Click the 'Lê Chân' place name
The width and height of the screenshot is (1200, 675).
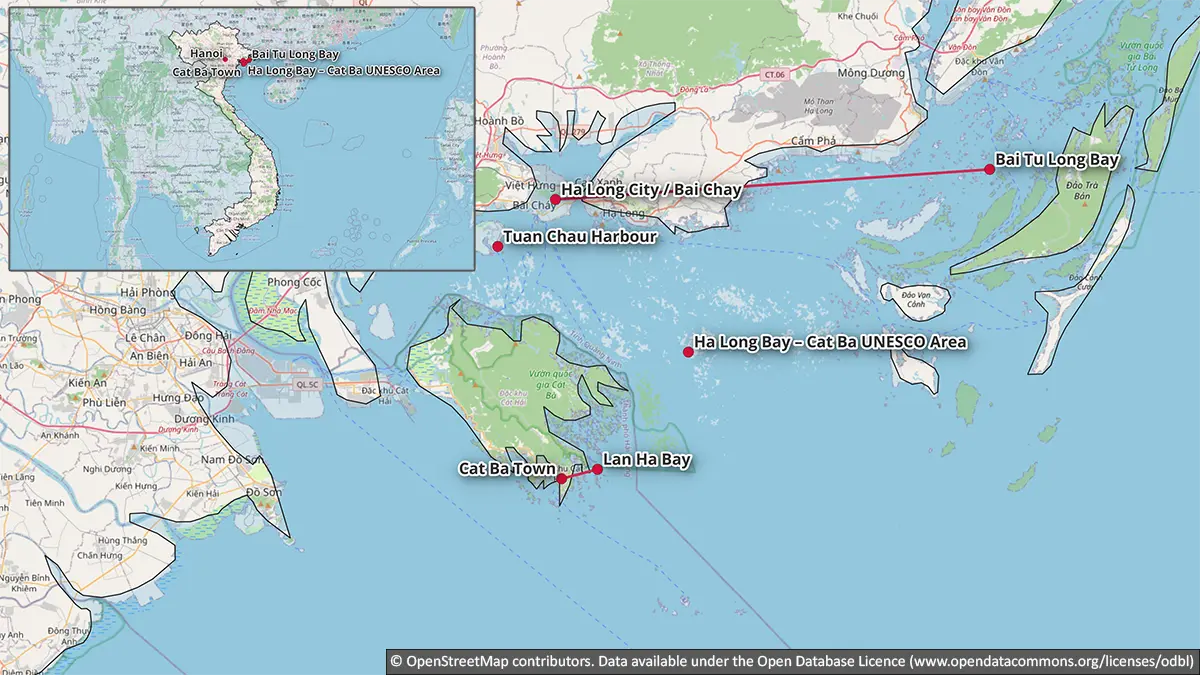[x=143, y=339]
